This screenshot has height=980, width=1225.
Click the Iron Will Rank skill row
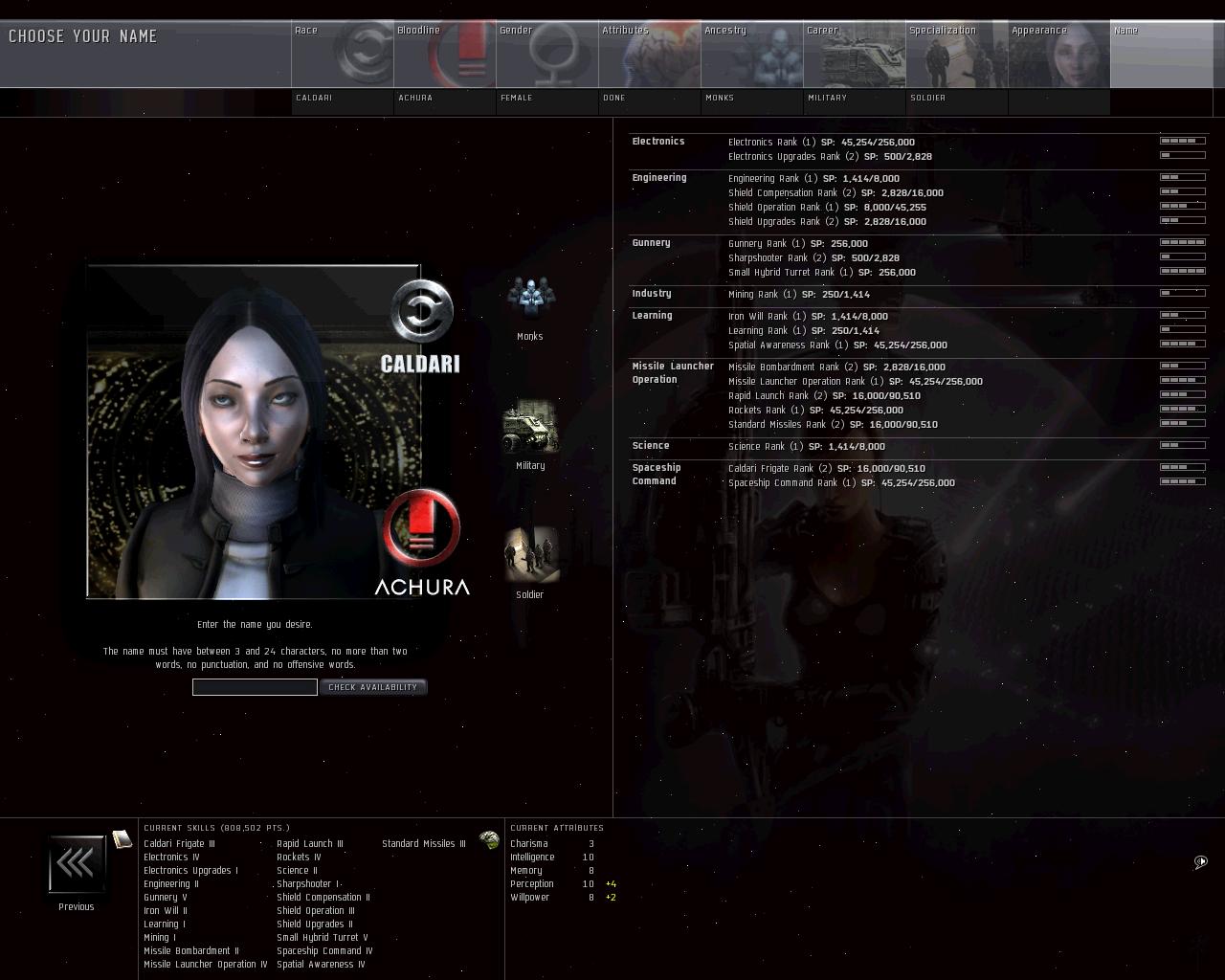coord(809,316)
